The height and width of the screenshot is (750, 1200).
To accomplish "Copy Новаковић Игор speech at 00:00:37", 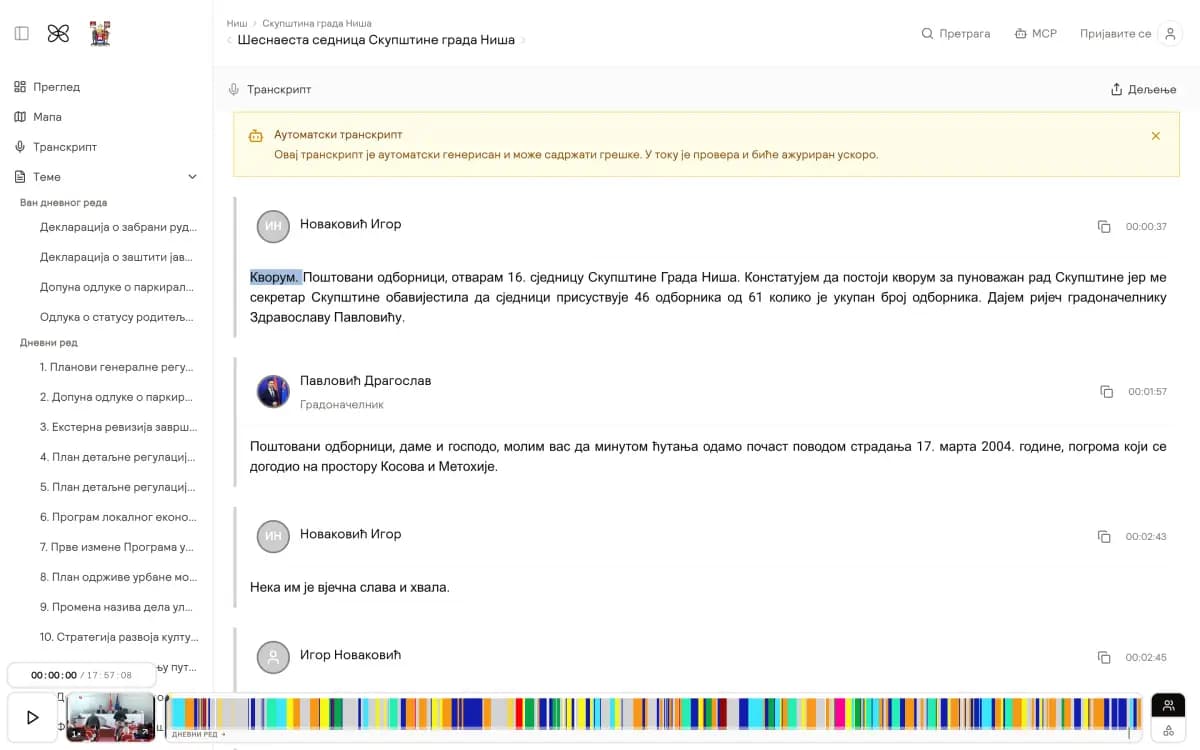I will point(1104,227).
